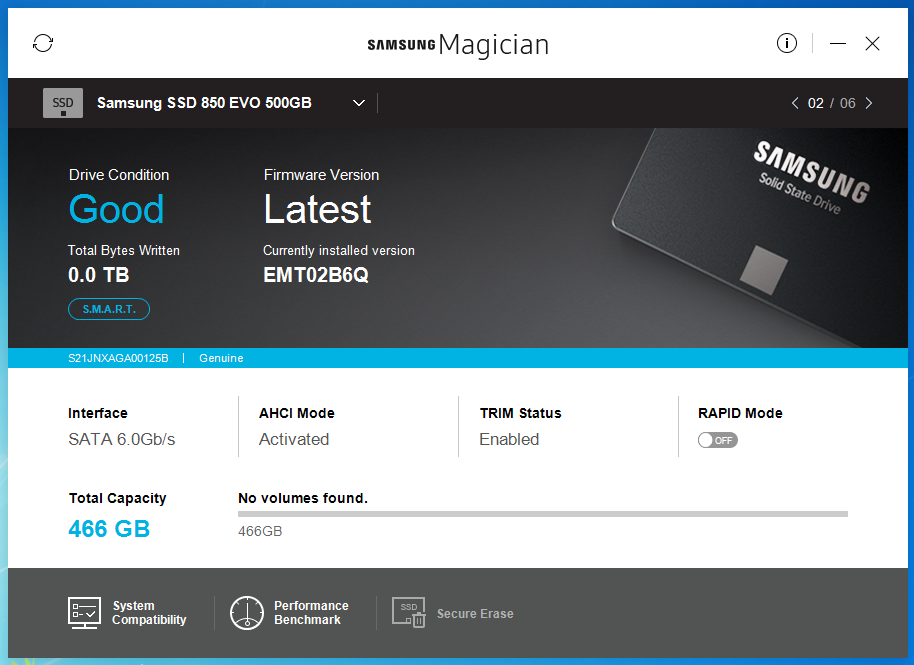Open the S.M.A.R.T. details button
The width and height of the screenshot is (914, 665).
tap(109, 309)
